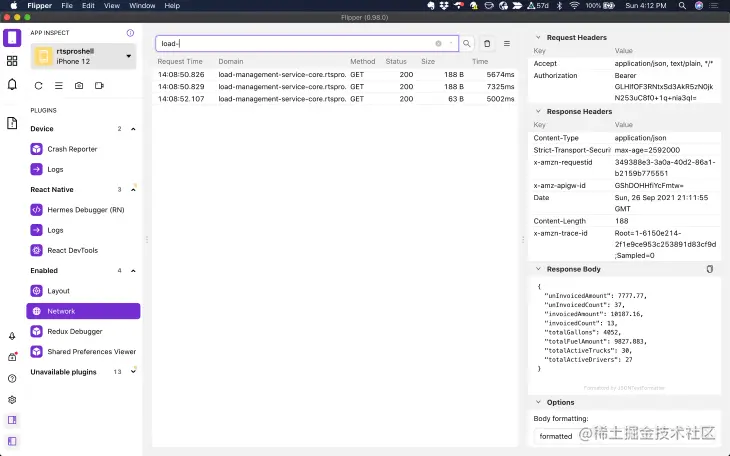The height and width of the screenshot is (456, 730).
Task: Collapse the Request Headers section
Action: coord(538,37)
